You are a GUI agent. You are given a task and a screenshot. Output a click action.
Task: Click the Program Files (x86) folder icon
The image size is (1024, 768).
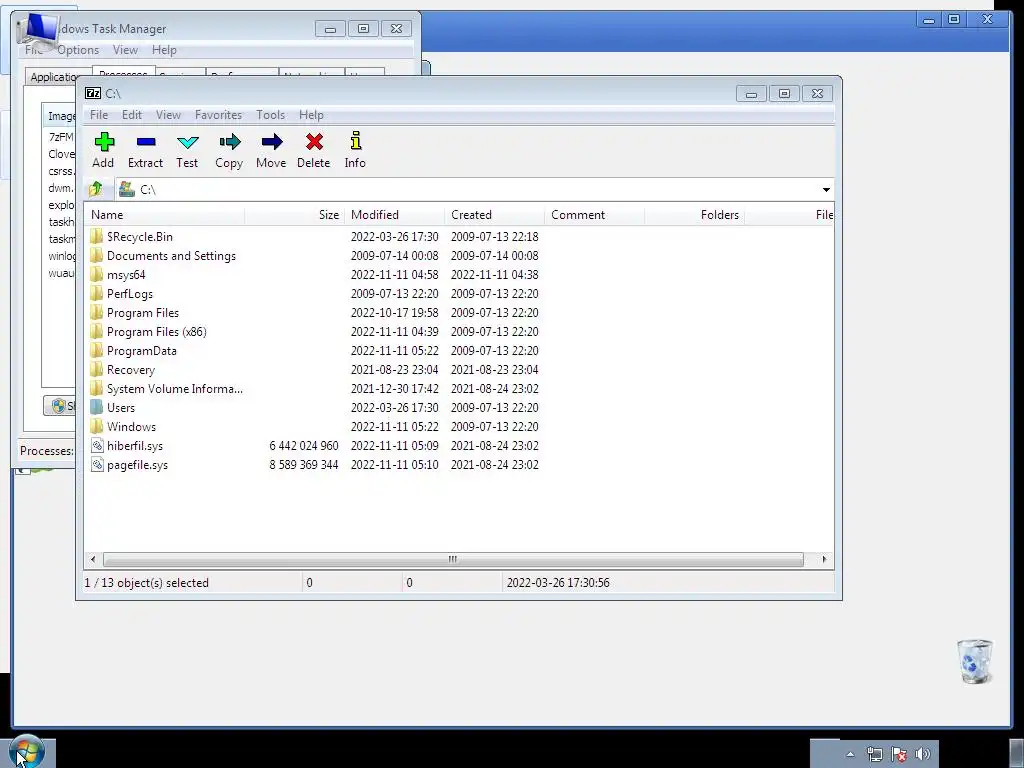pyautogui.click(x=97, y=331)
